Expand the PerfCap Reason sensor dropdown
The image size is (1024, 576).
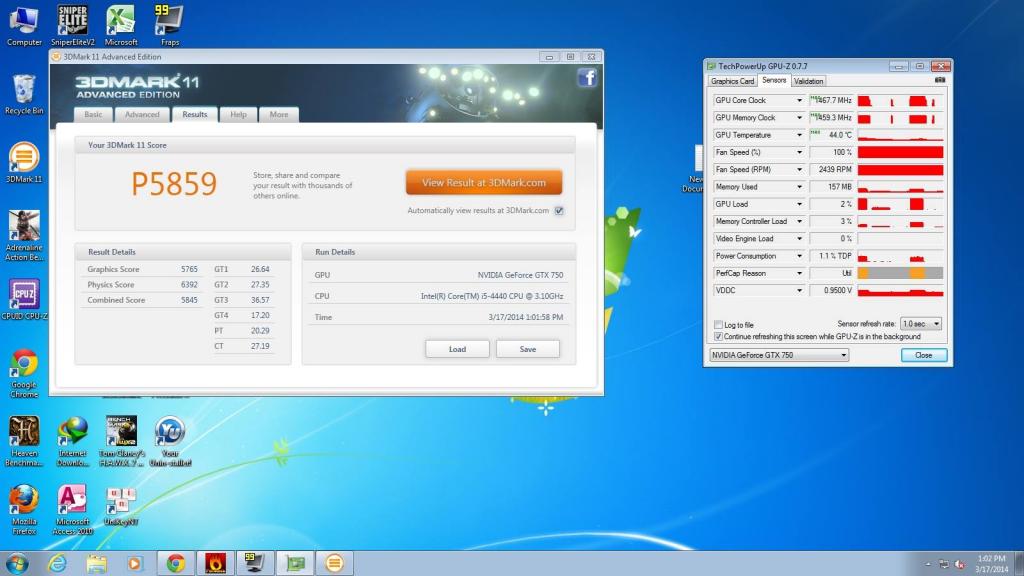pos(799,274)
